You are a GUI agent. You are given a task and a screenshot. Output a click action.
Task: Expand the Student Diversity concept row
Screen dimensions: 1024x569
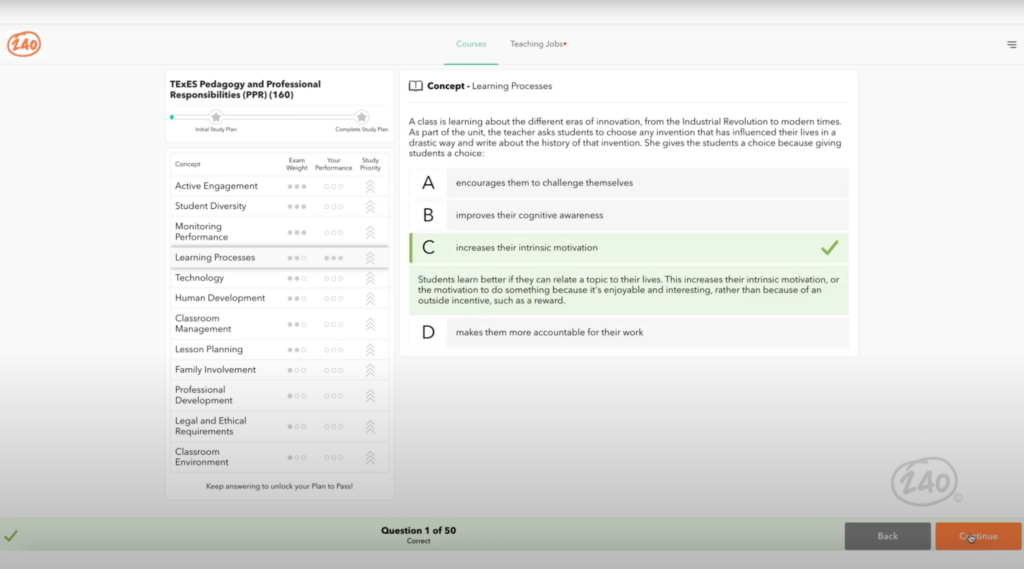(x=210, y=207)
